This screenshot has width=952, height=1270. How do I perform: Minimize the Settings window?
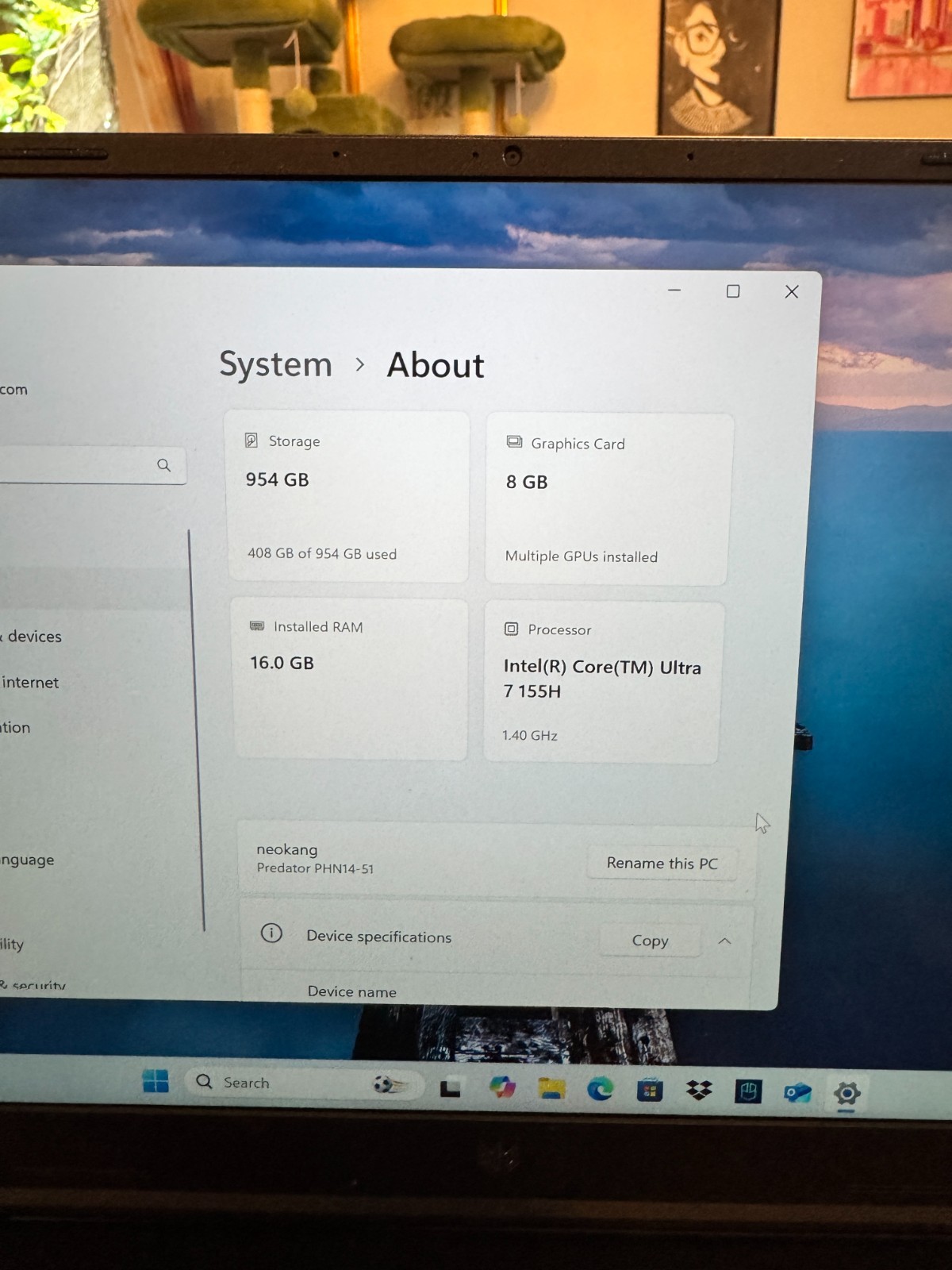(x=674, y=291)
